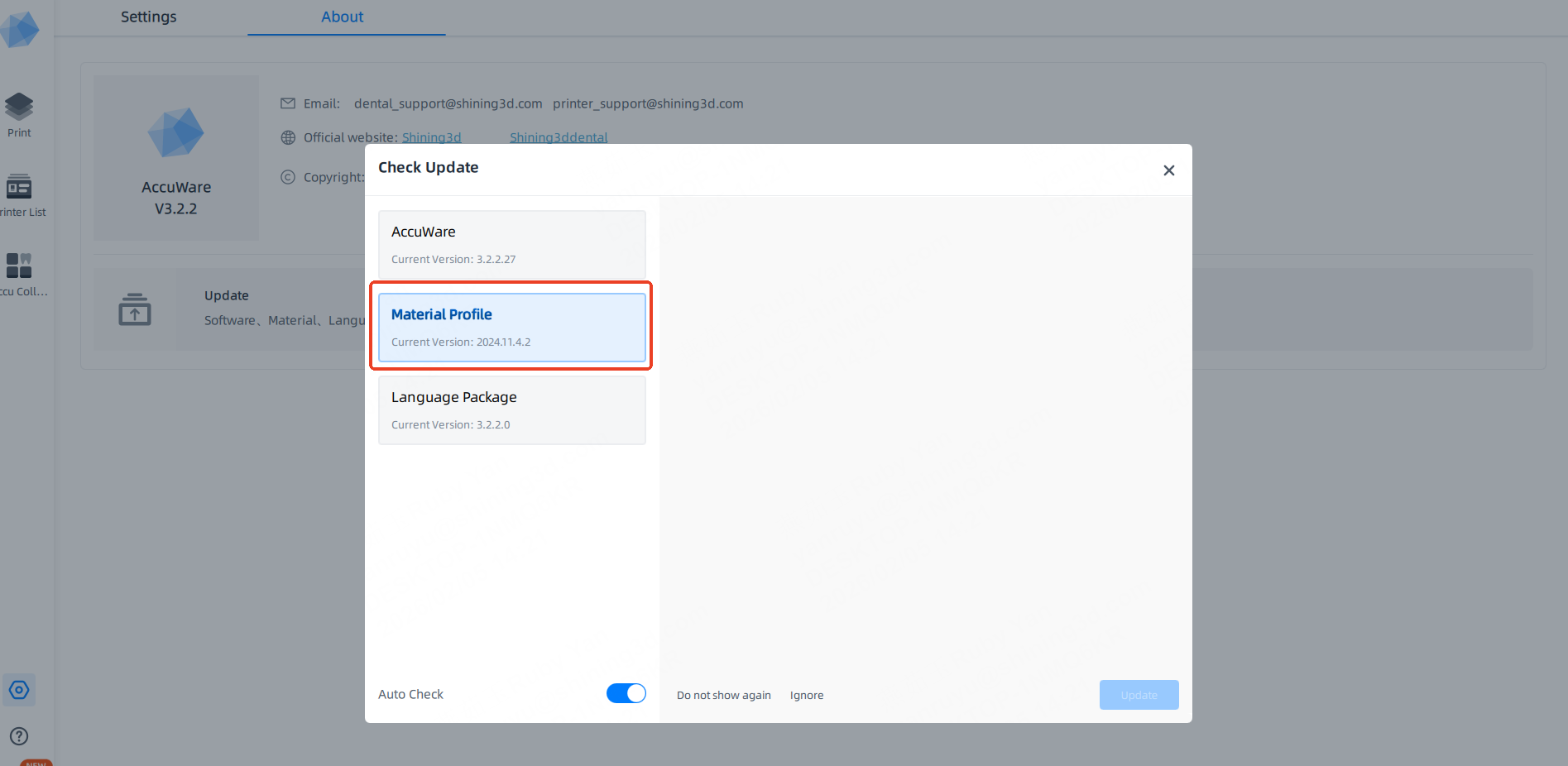Click the globe icon beside Official website
This screenshot has height=766, width=1568.
288,137
